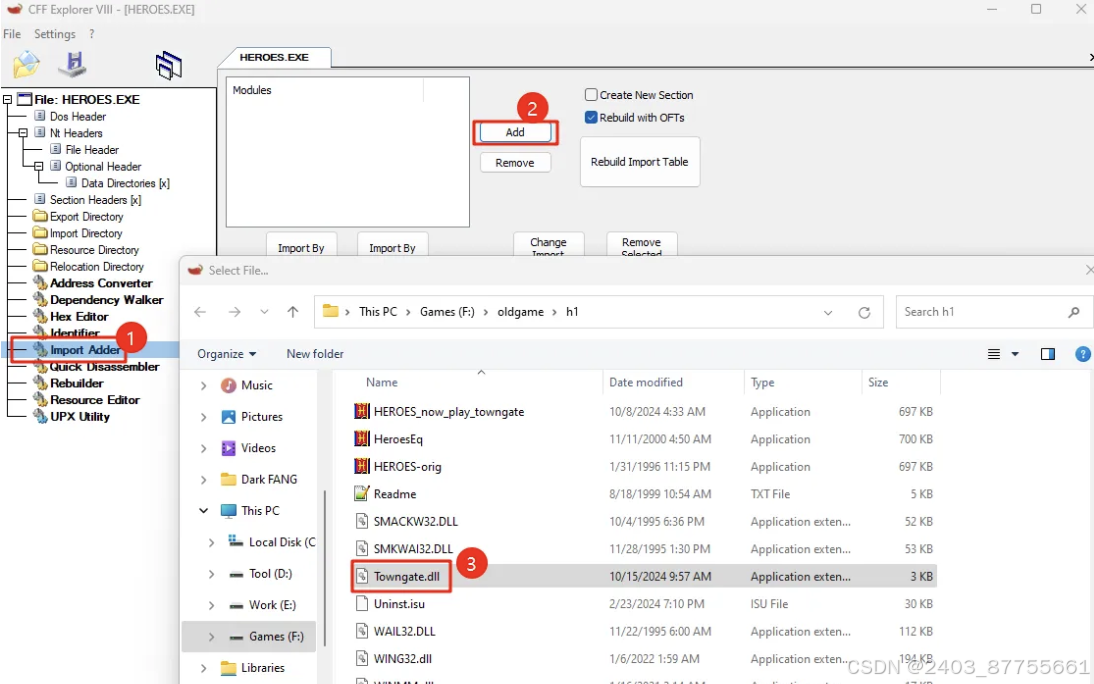Open Section Headers [x] node

95,200
